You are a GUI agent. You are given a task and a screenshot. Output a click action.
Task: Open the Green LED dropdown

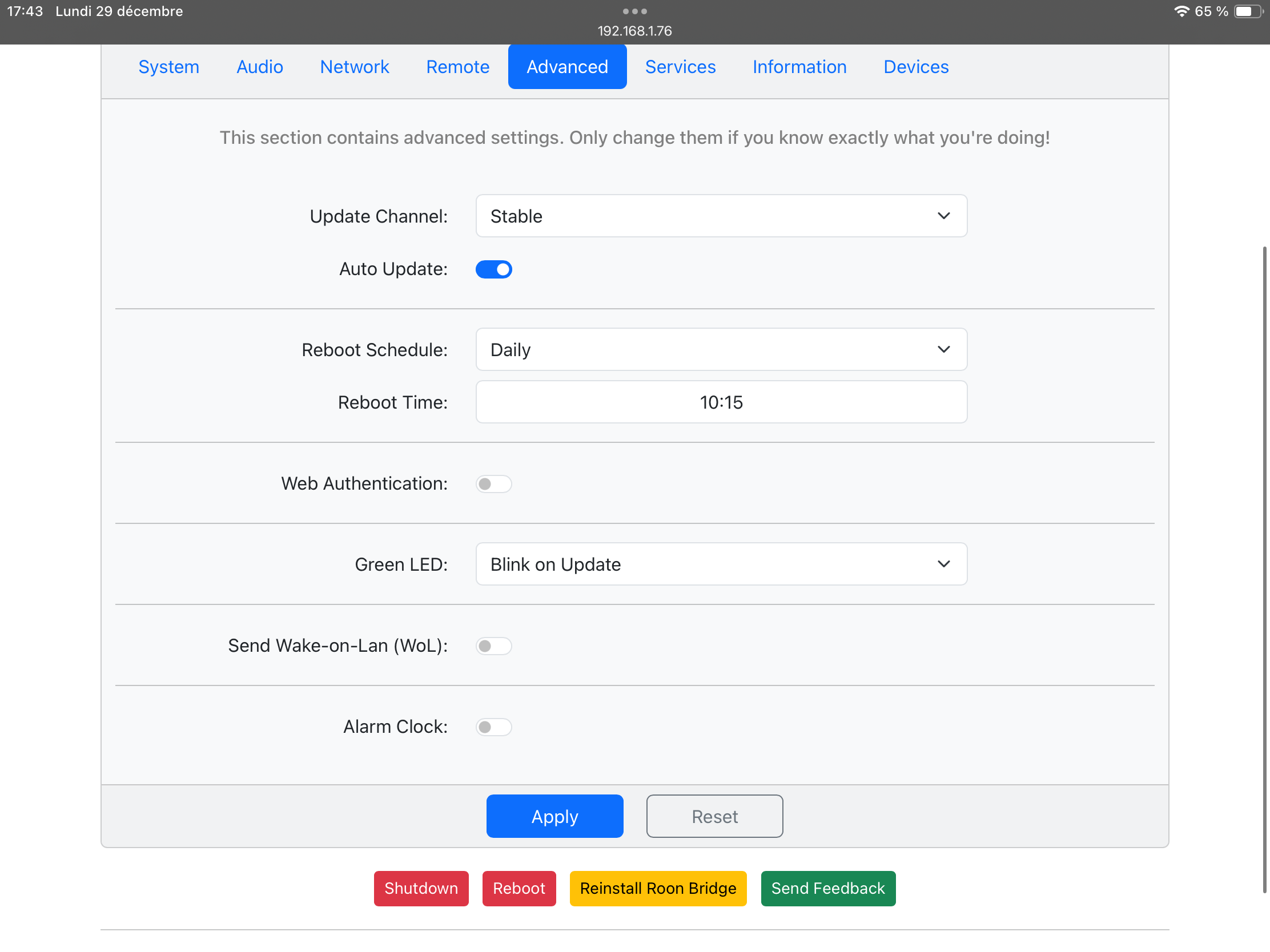721,564
